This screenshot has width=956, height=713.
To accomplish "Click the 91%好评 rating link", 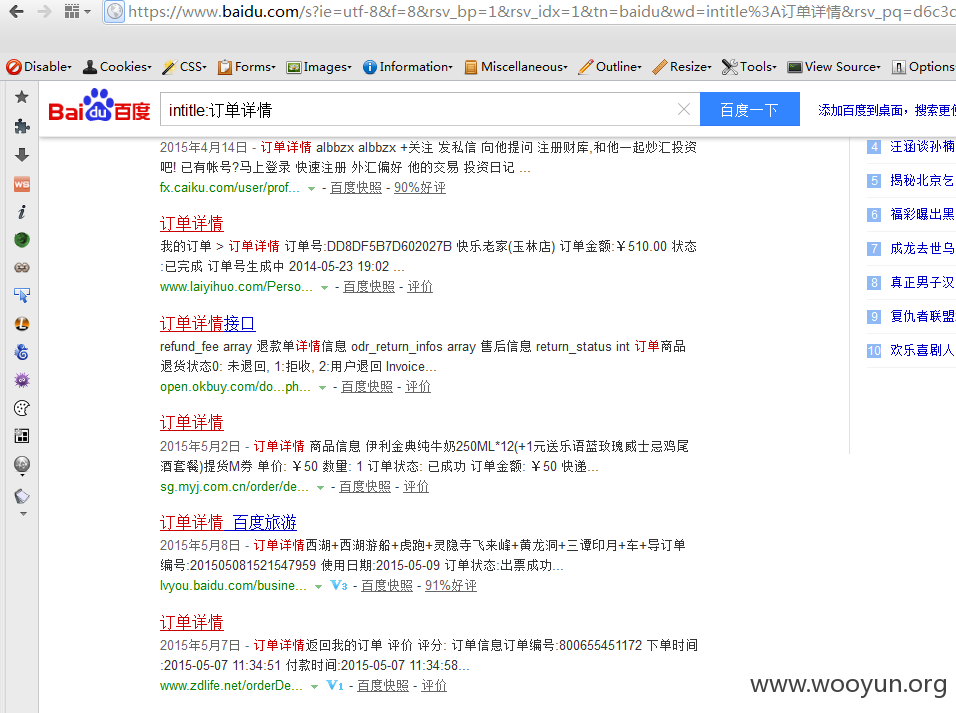I will pyautogui.click(x=451, y=586).
